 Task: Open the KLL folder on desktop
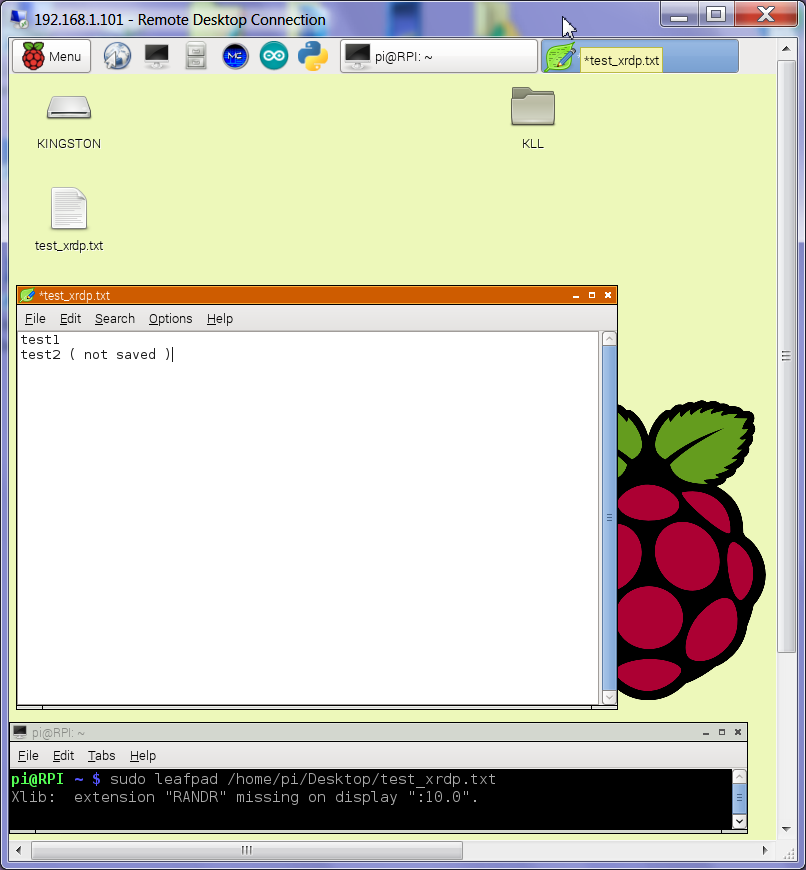(532, 108)
